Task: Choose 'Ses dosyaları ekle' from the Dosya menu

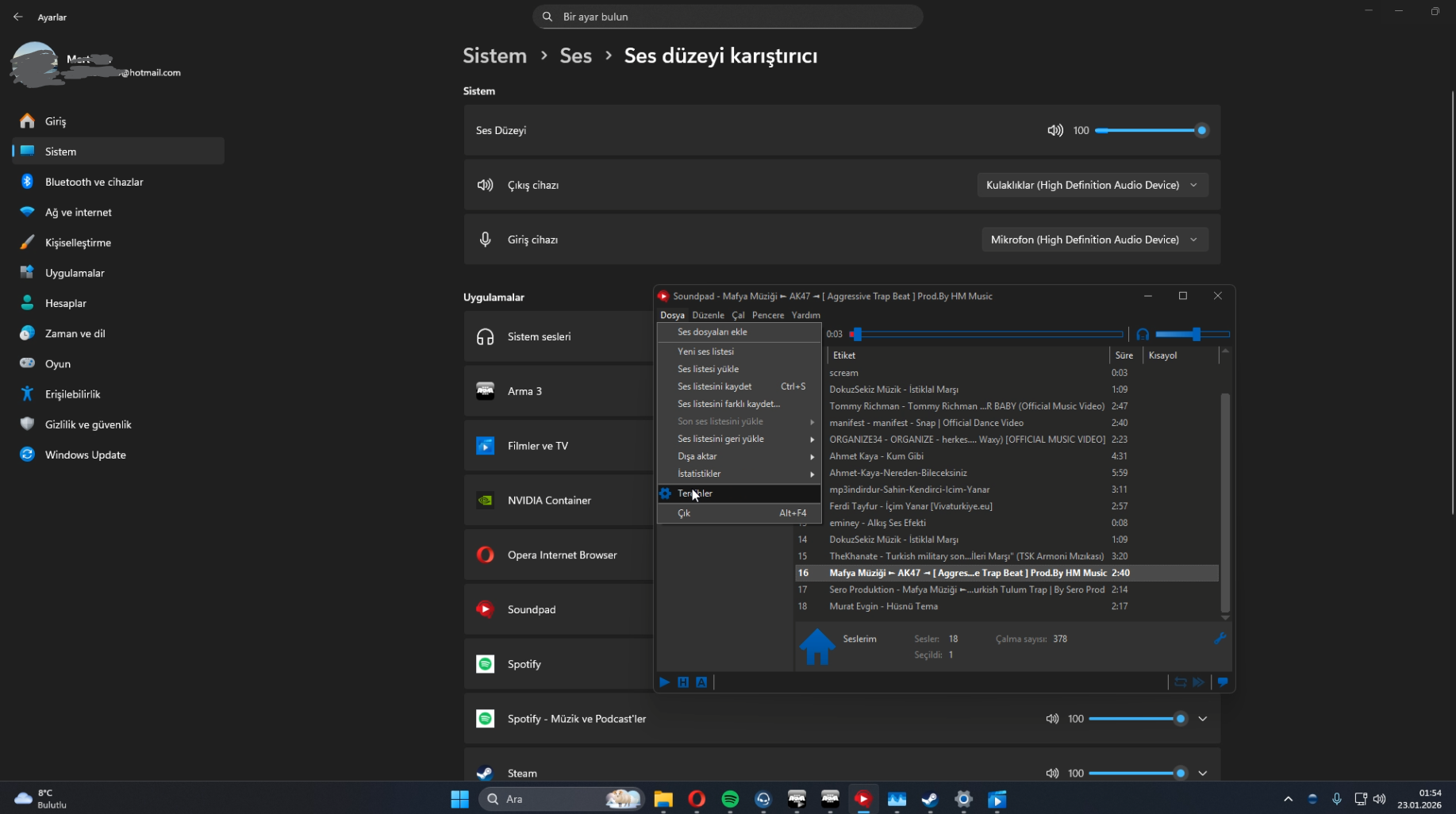Action: point(739,332)
